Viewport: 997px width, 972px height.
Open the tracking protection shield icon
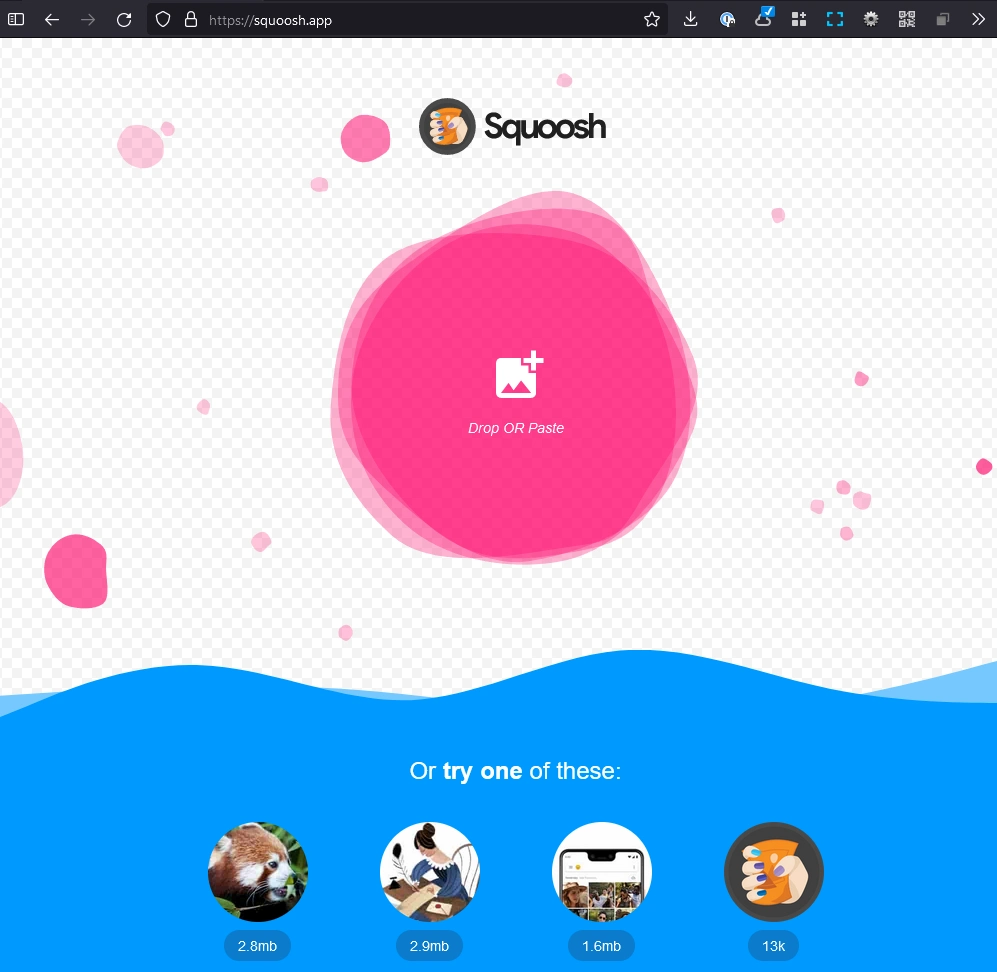point(163,20)
